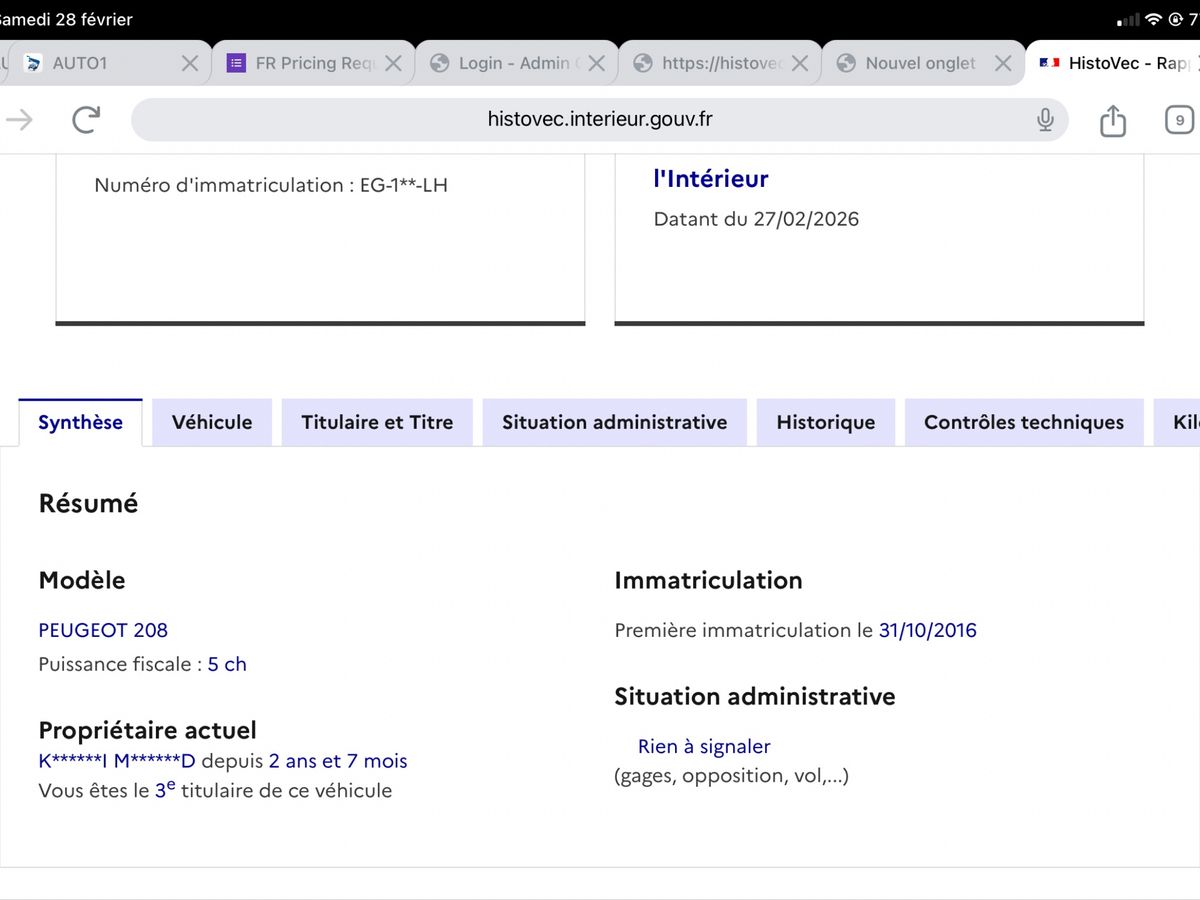Viewport: 1200px width, 900px height.
Task: Open the Titulaire et Titre tab
Action: pos(377,422)
